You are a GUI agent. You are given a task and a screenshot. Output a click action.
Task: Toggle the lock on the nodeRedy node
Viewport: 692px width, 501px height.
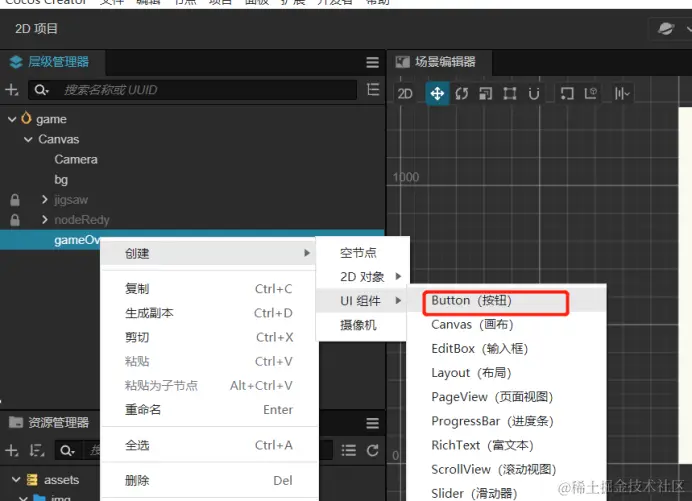[15, 220]
